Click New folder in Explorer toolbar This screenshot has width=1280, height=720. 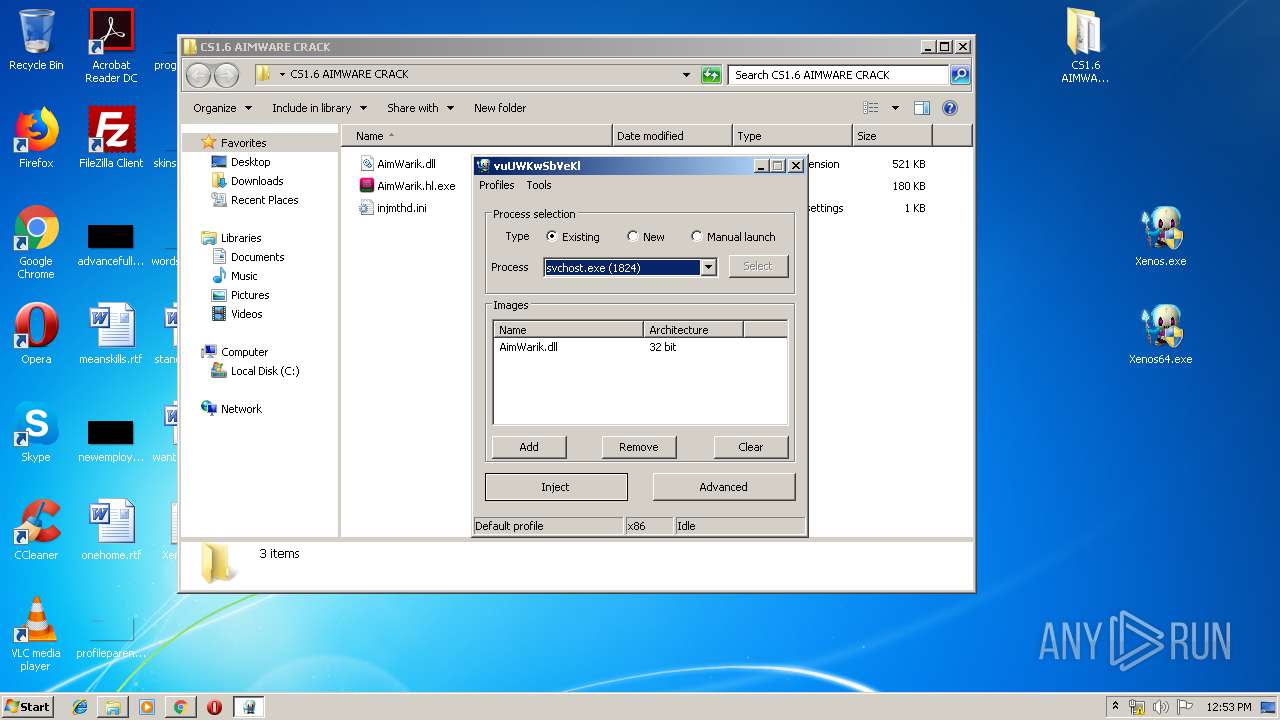[x=500, y=108]
